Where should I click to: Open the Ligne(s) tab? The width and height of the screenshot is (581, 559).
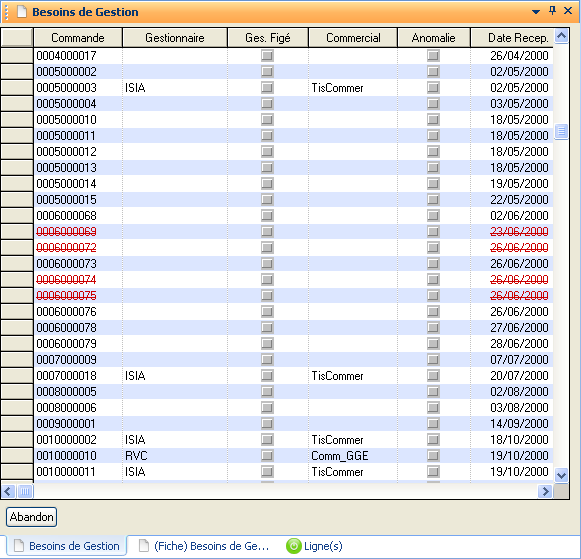tap(314, 546)
